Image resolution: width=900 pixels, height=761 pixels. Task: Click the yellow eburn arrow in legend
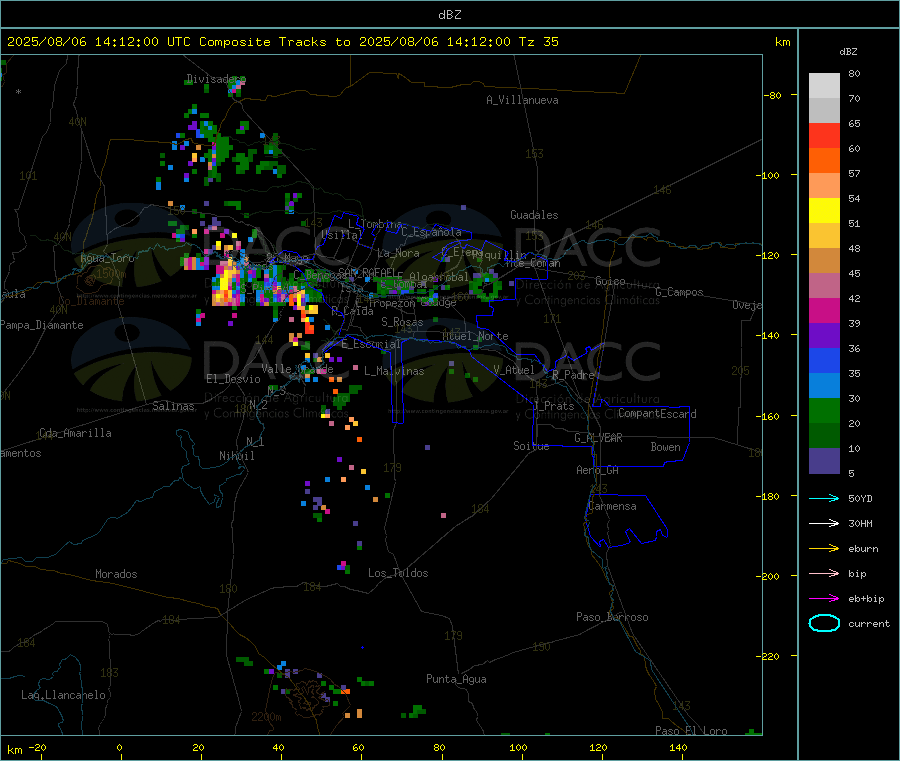824,549
